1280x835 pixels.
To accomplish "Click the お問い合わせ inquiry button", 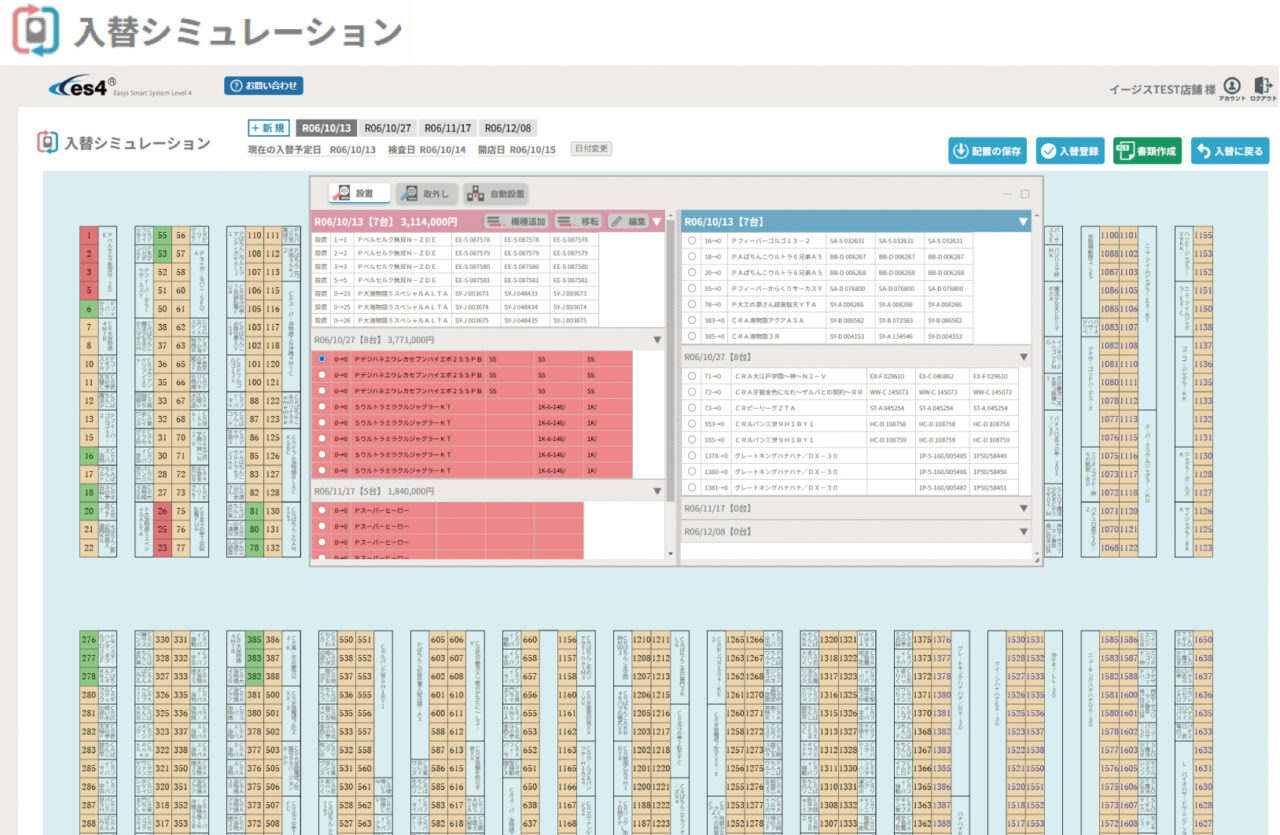I will tap(263, 86).
